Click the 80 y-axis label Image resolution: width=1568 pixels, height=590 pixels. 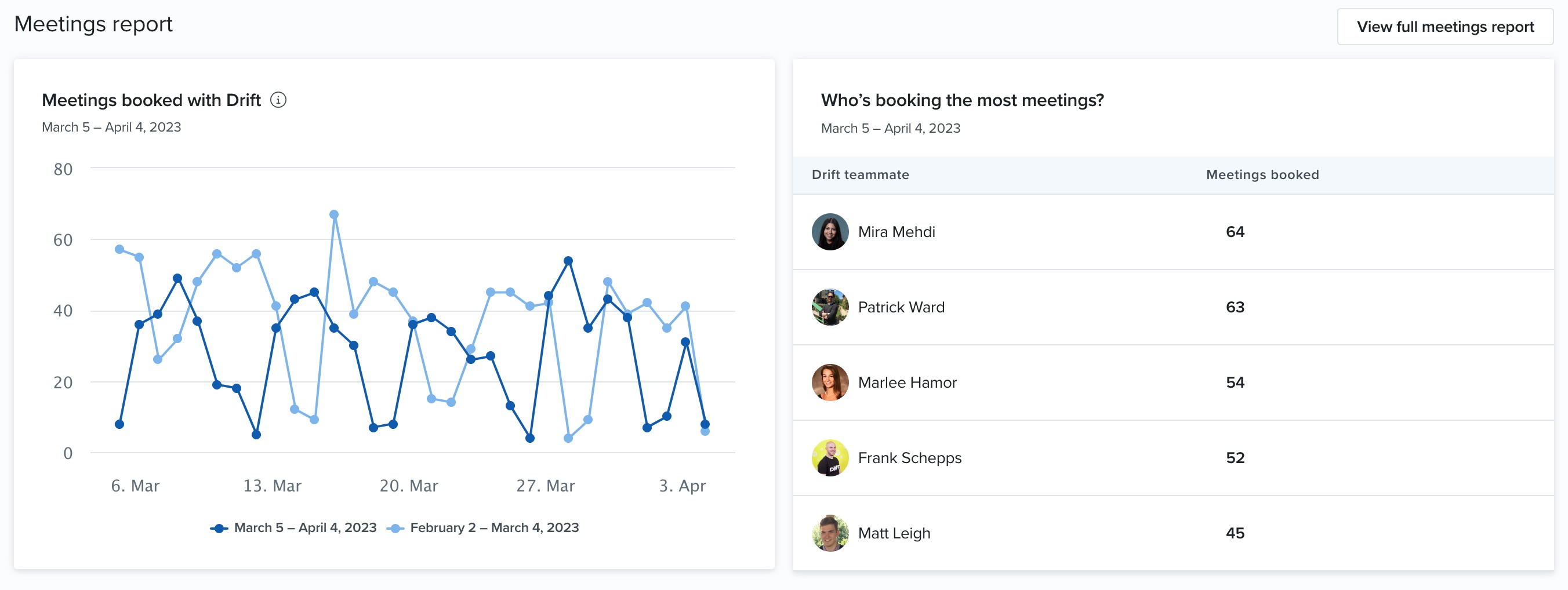point(63,170)
